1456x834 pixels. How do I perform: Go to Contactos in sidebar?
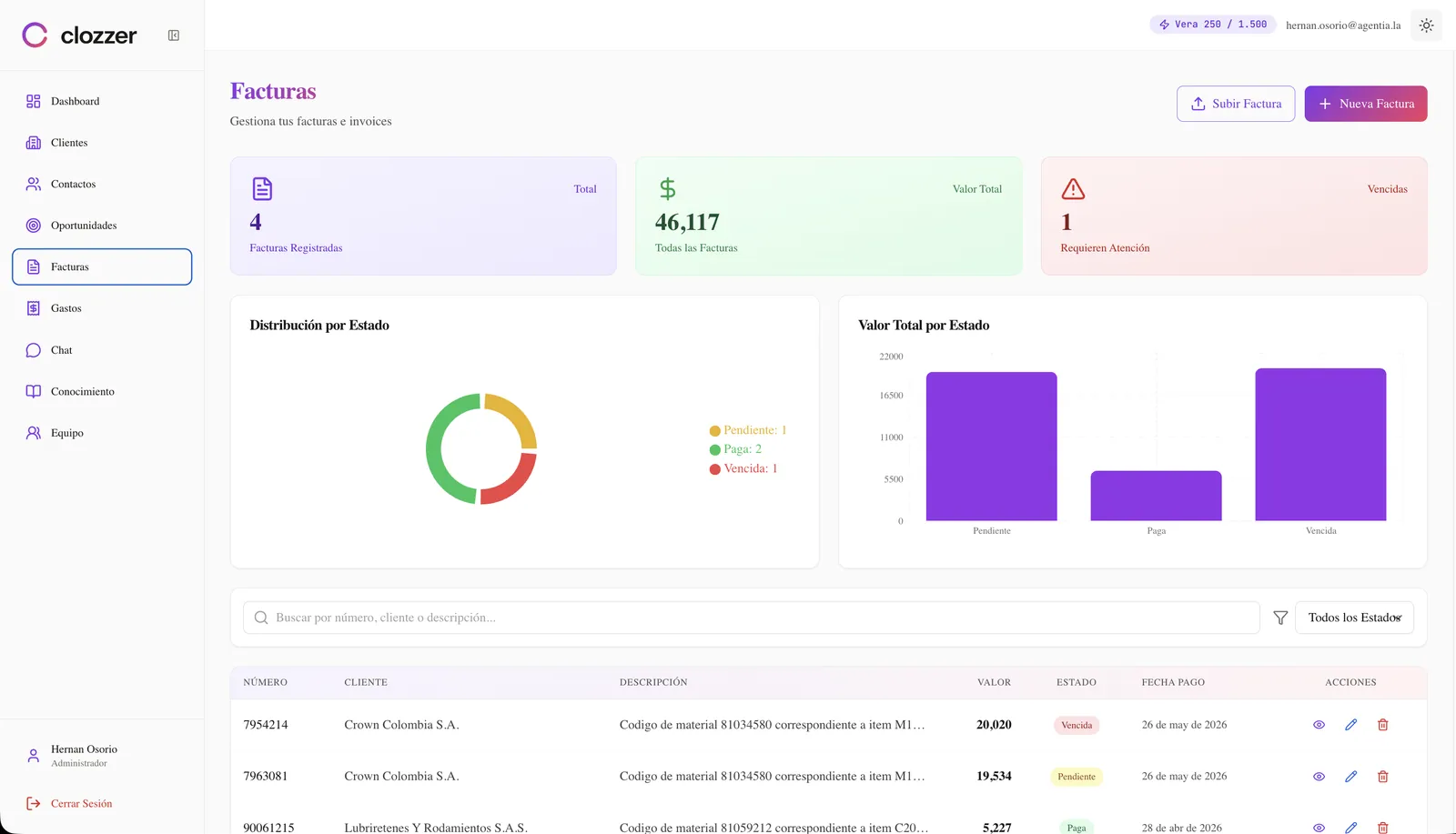click(x=102, y=184)
